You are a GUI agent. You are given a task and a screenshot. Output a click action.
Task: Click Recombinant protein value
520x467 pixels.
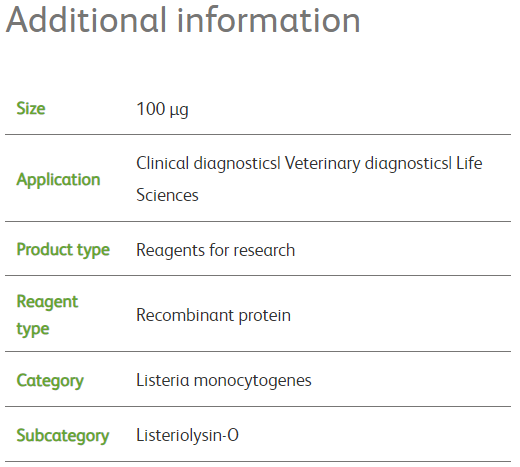click(x=213, y=316)
